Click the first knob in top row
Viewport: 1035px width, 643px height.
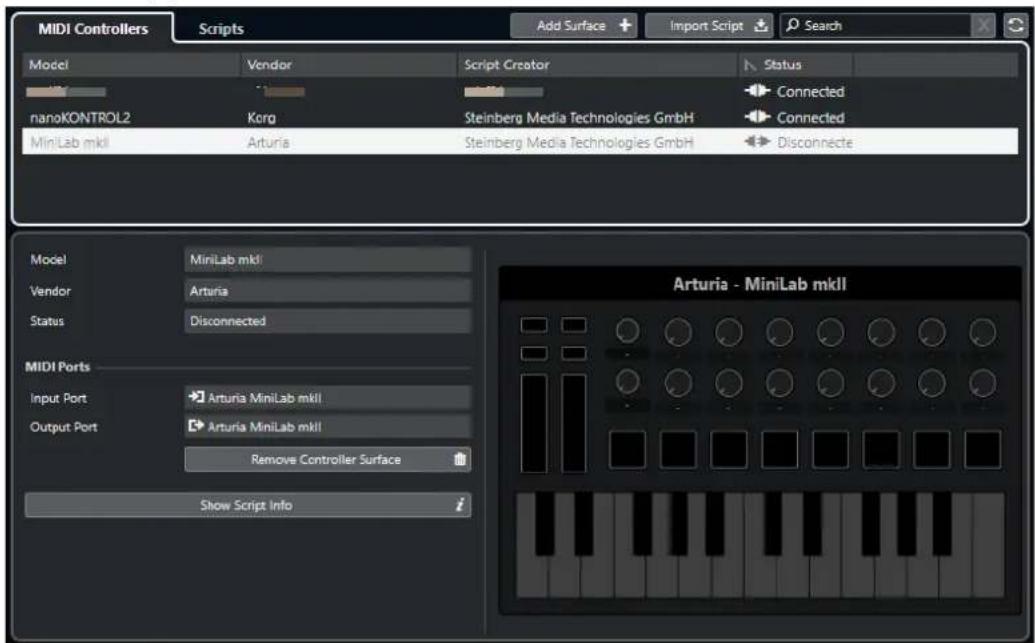point(627,331)
